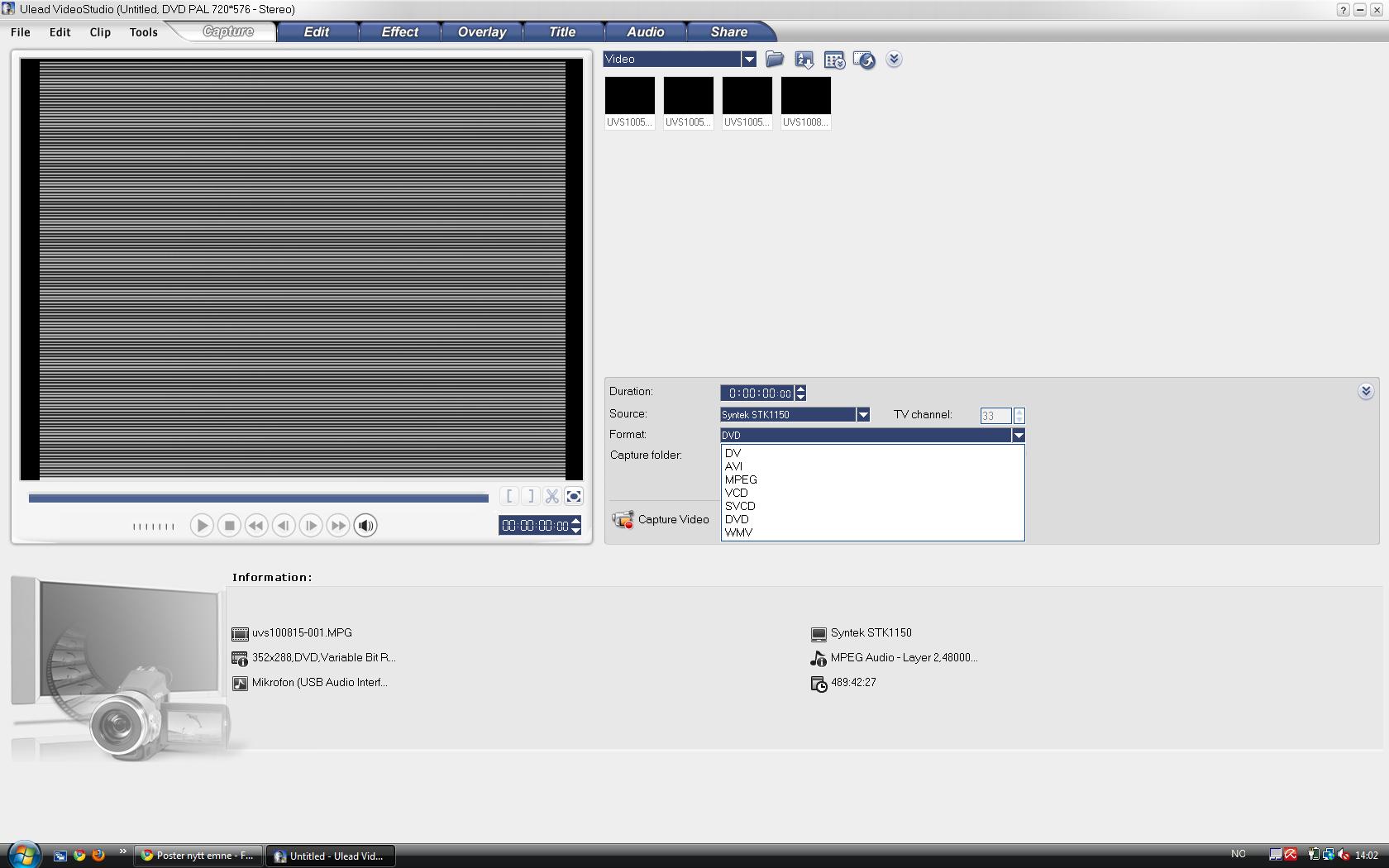Cut the clip with the scissors icon

click(552, 496)
